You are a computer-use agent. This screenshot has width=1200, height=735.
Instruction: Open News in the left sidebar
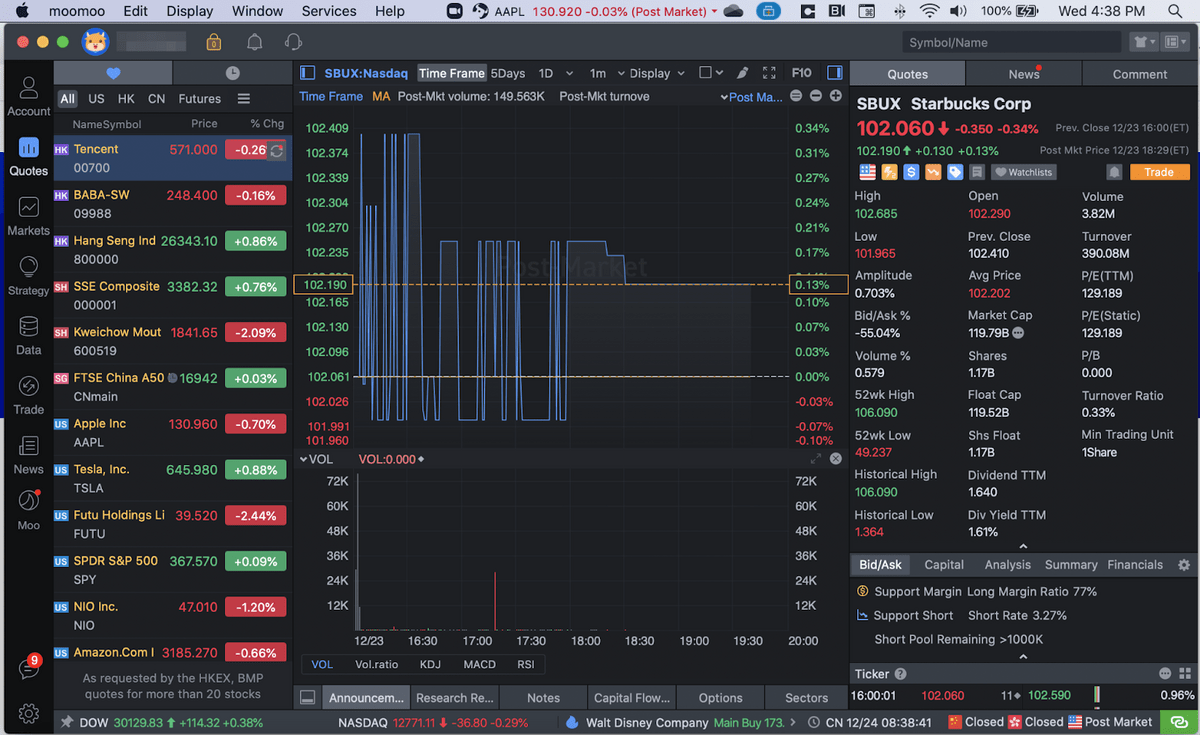[28, 455]
